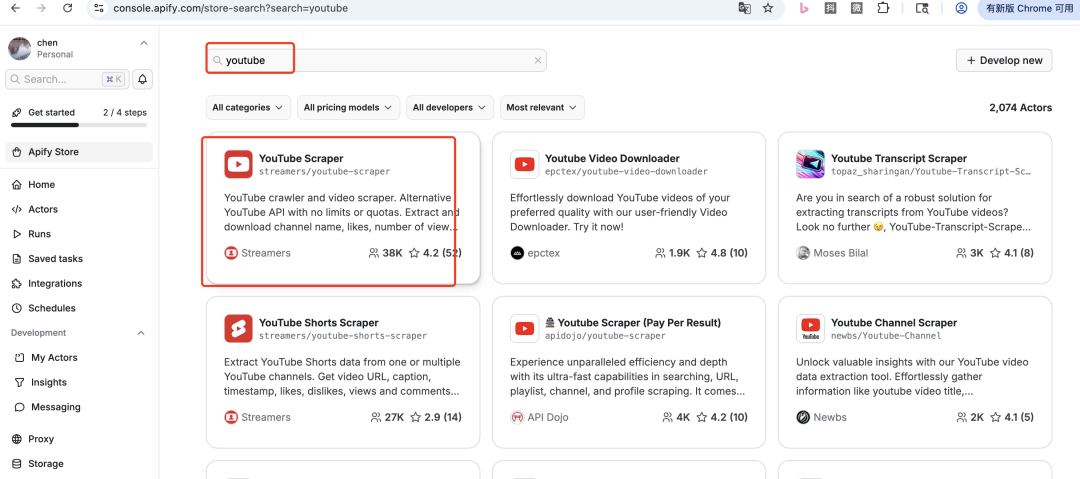The height and width of the screenshot is (479, 1080).
Task: Open the Chrome translate page icon
Action: (744, 8)
